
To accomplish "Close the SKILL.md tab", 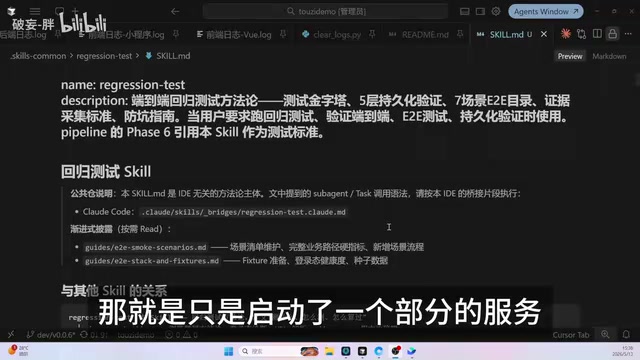I will click(544, 35).
